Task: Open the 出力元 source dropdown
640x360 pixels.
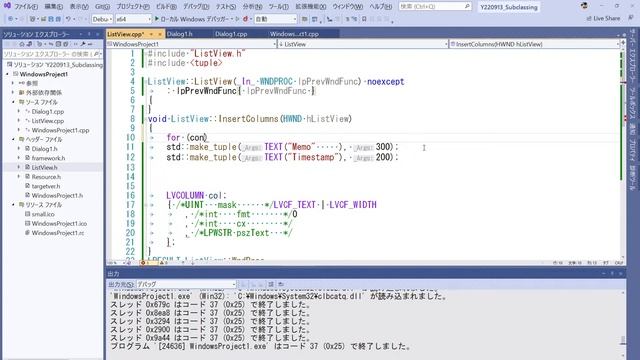Action: (186, 284)
